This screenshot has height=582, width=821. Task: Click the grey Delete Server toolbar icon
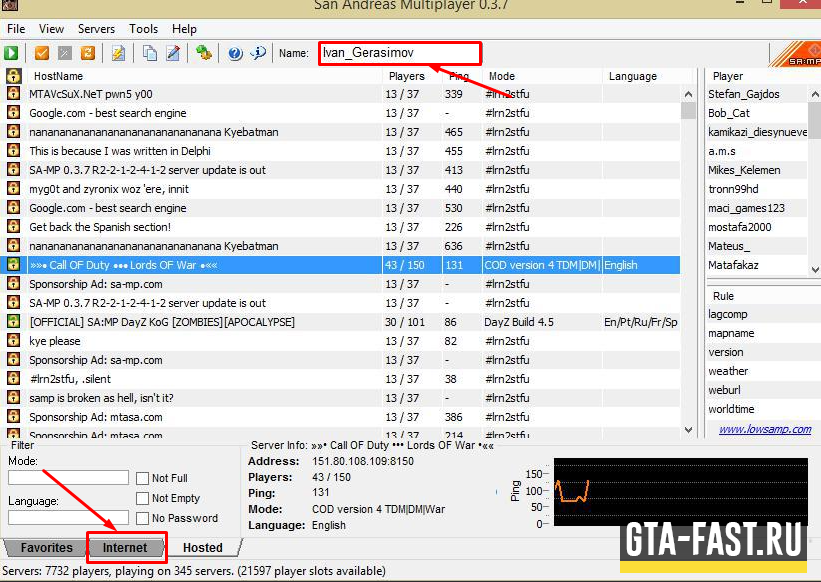tap(64, 53)
